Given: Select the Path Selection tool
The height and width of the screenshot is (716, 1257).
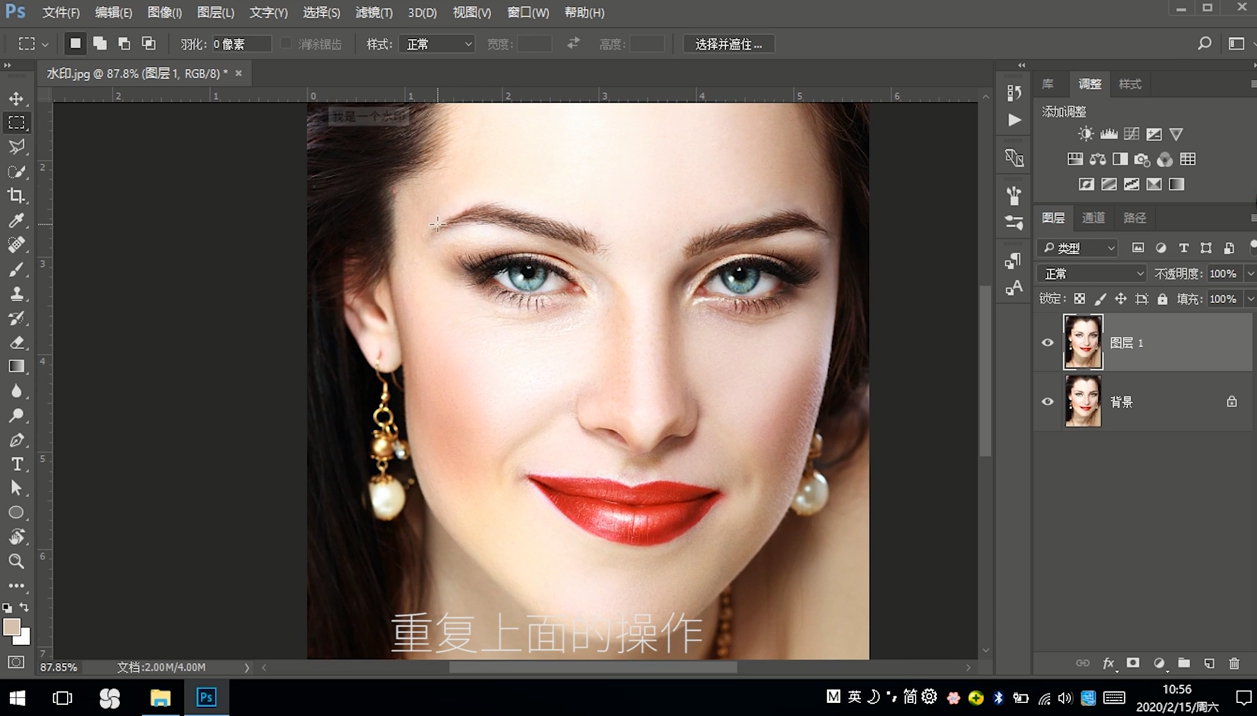Looking at the screenshot, I should click(x=16, y=488).
